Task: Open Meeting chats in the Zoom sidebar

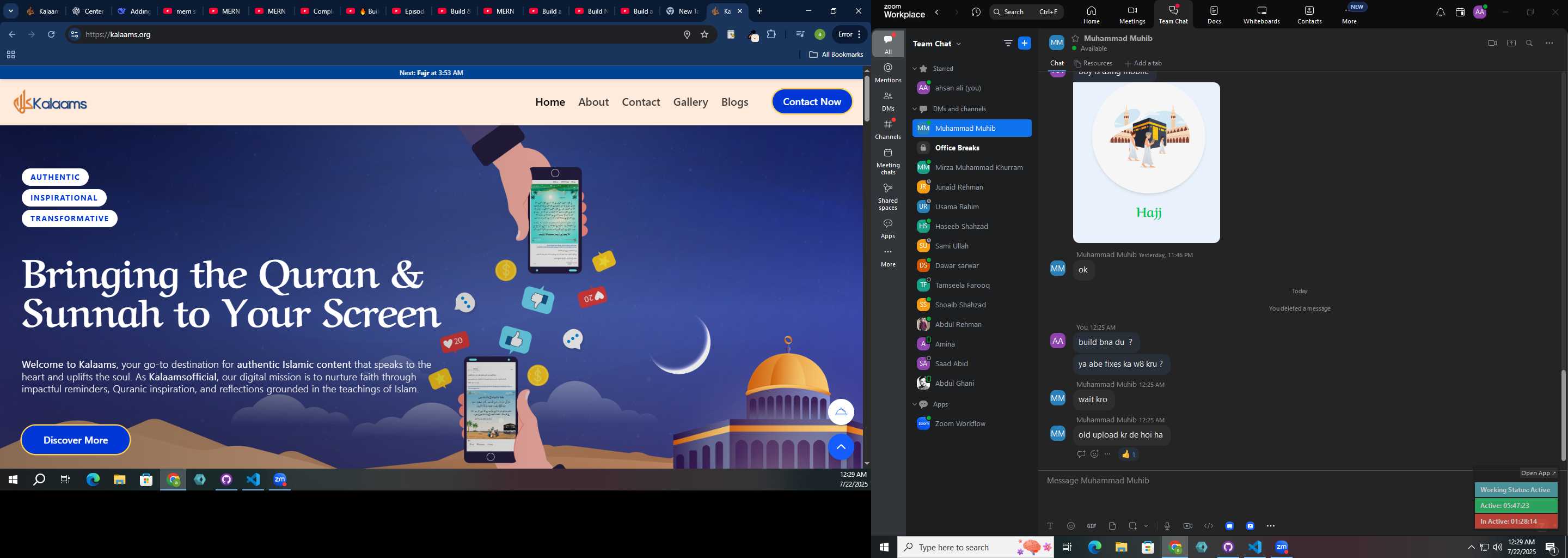Action: coord(888,161)
